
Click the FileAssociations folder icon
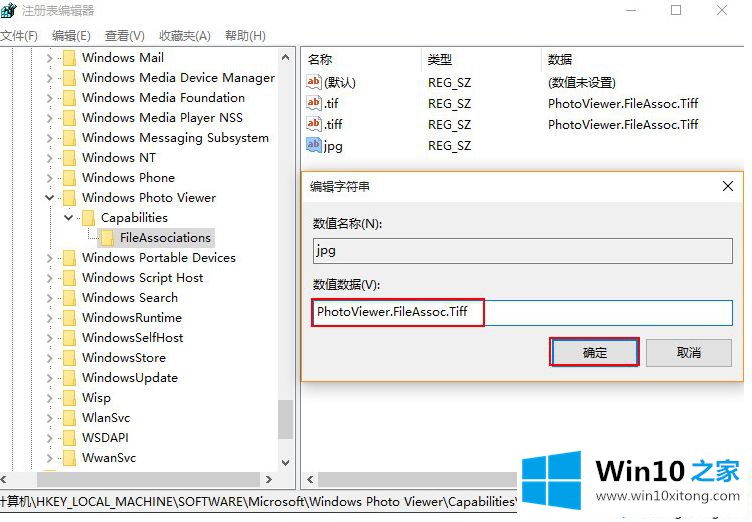coord(107,237)
